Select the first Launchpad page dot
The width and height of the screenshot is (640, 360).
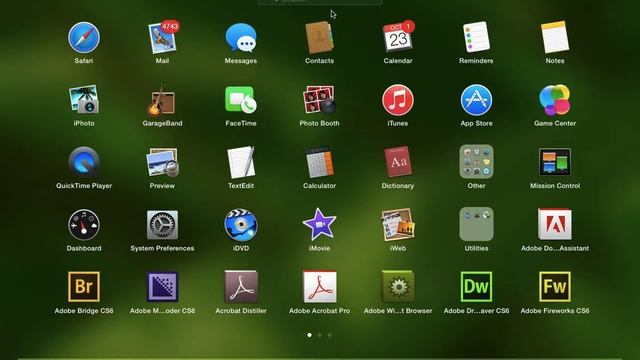pos(309,335)
